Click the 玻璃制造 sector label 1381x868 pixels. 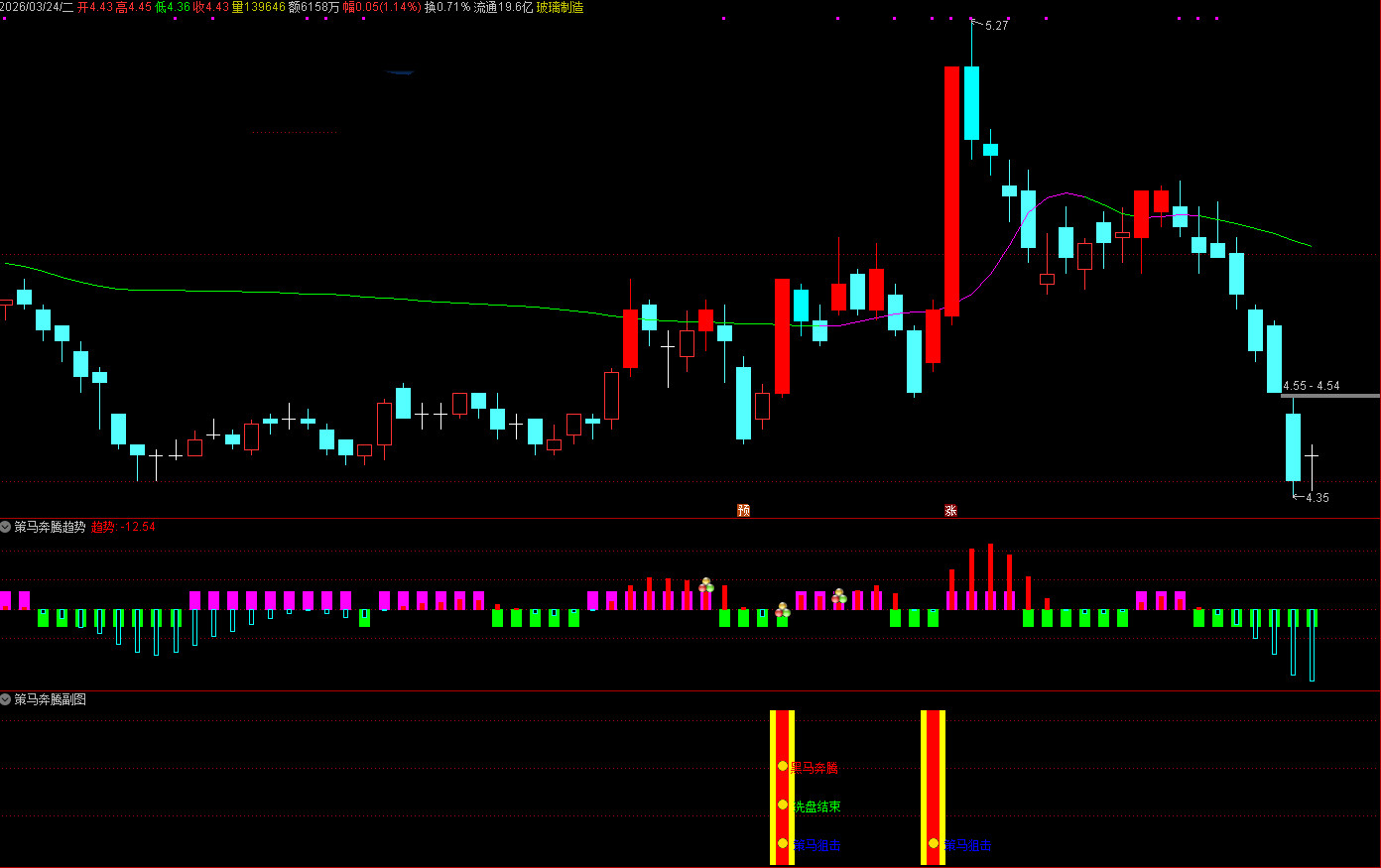tap(560, 7)
